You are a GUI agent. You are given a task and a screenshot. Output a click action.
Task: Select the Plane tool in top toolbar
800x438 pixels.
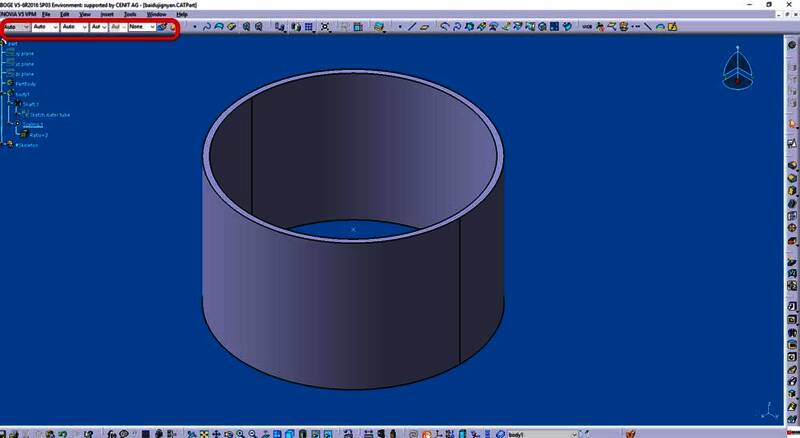pos(425,27)
